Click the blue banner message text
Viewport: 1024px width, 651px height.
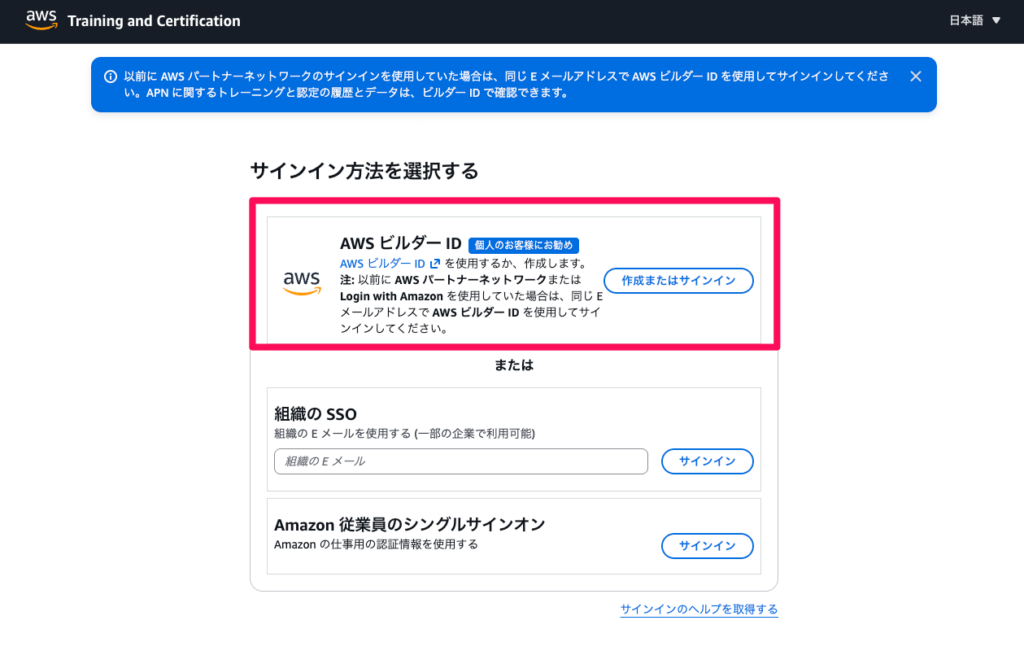click(500, 84)
